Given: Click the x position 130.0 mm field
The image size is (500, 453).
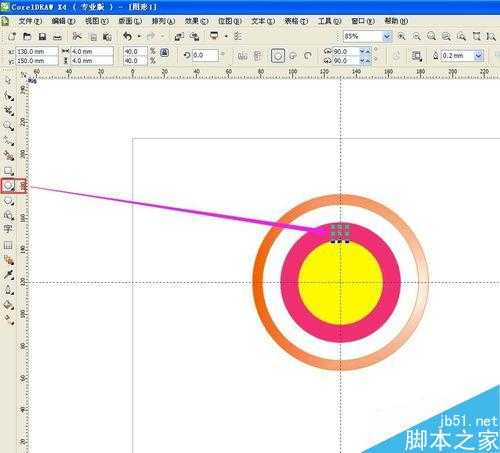Looking at the screenshot, I should tap(37, 51).
